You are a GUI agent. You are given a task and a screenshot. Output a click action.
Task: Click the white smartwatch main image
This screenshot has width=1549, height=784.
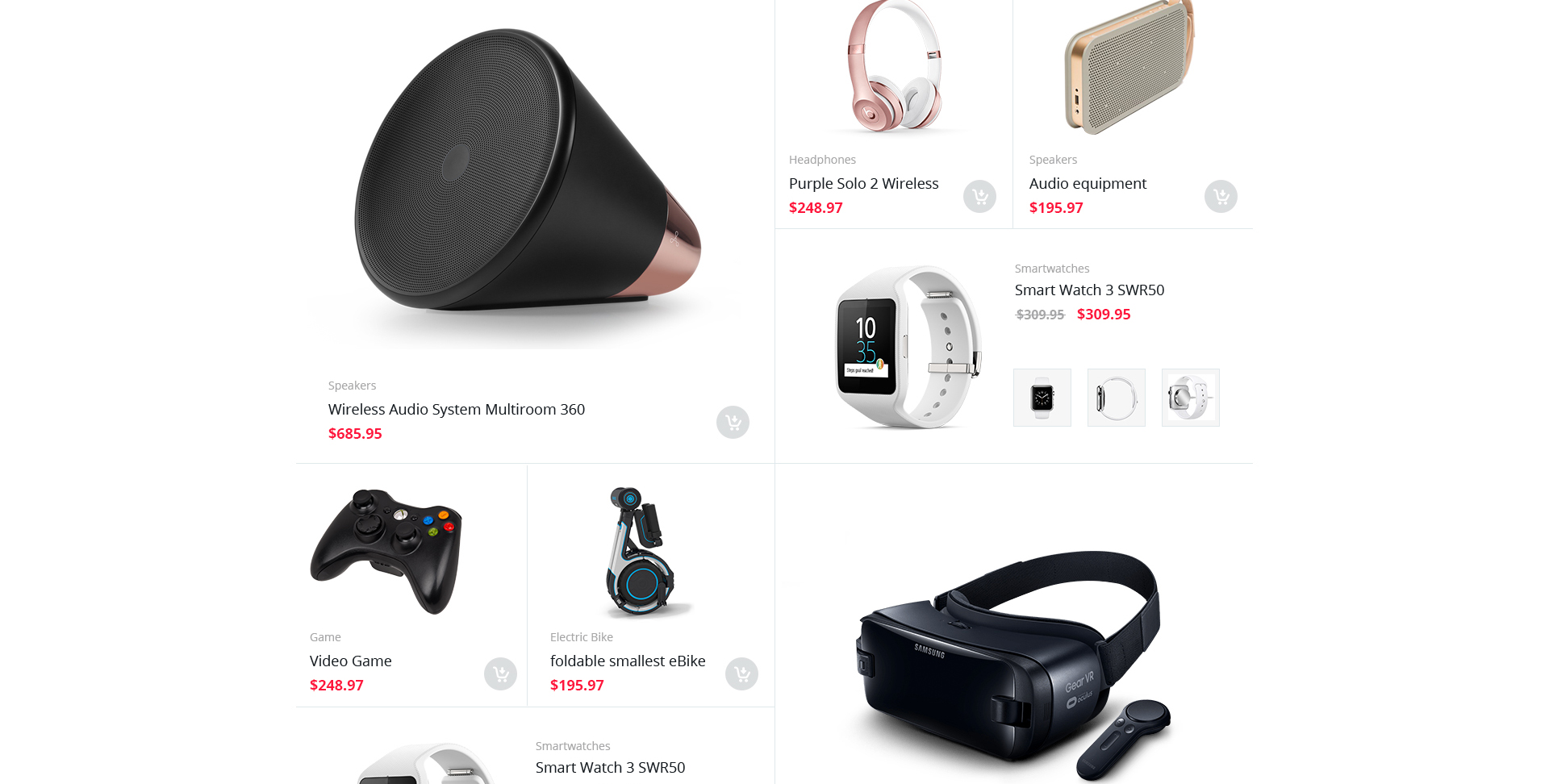pyautogui.click(x=908, y=347)
